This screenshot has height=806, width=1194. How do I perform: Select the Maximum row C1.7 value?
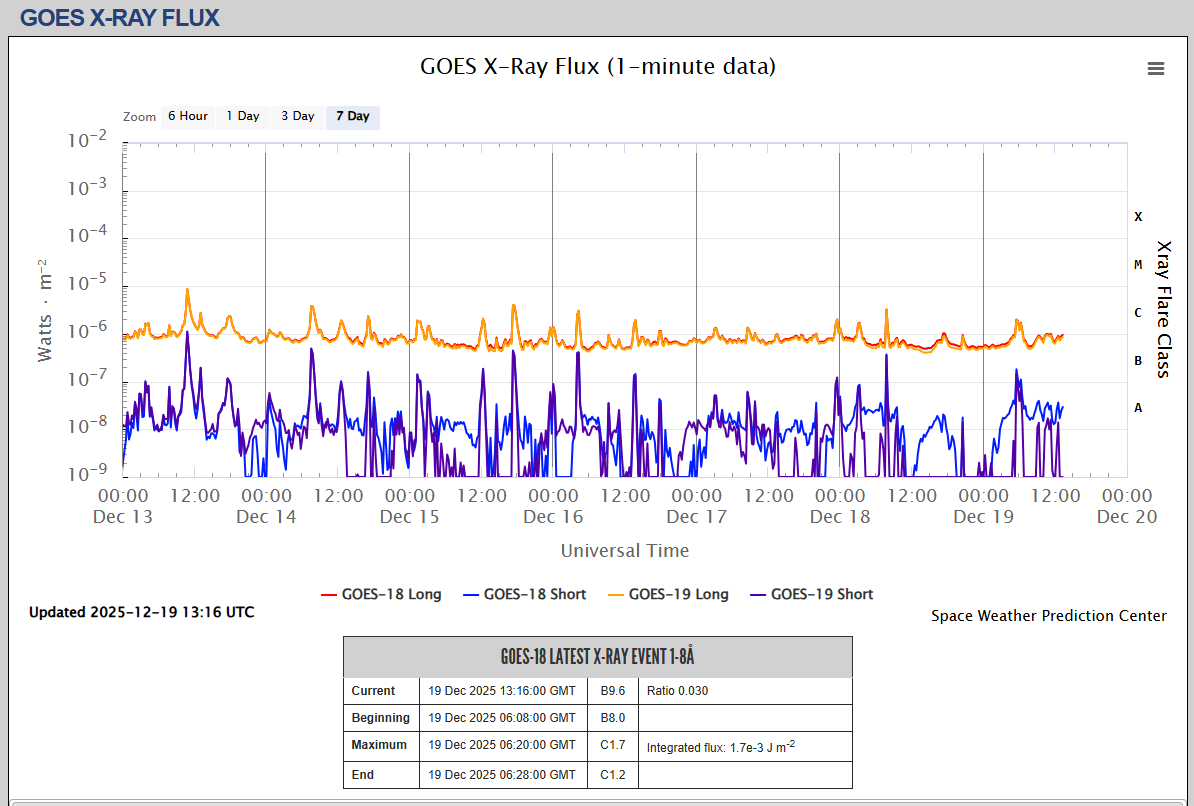click(612, 745)
